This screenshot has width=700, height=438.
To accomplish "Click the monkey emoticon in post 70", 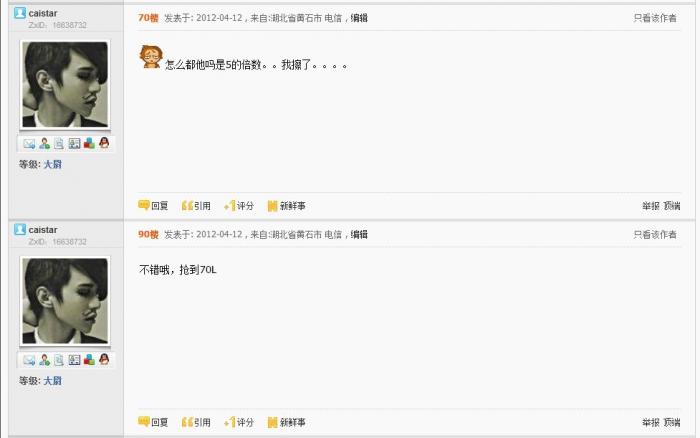I will click(151, 57).
